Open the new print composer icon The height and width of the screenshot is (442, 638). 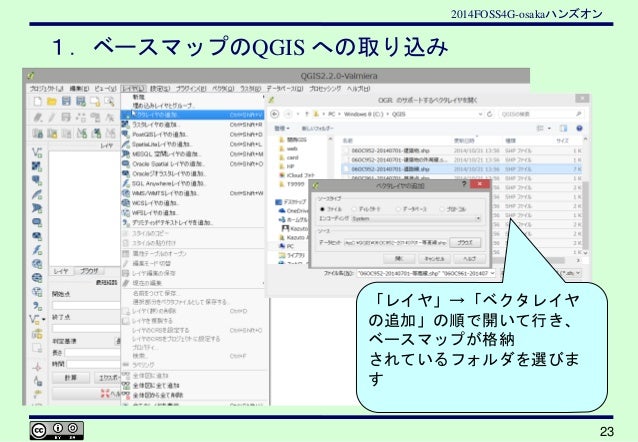point(95,101)
